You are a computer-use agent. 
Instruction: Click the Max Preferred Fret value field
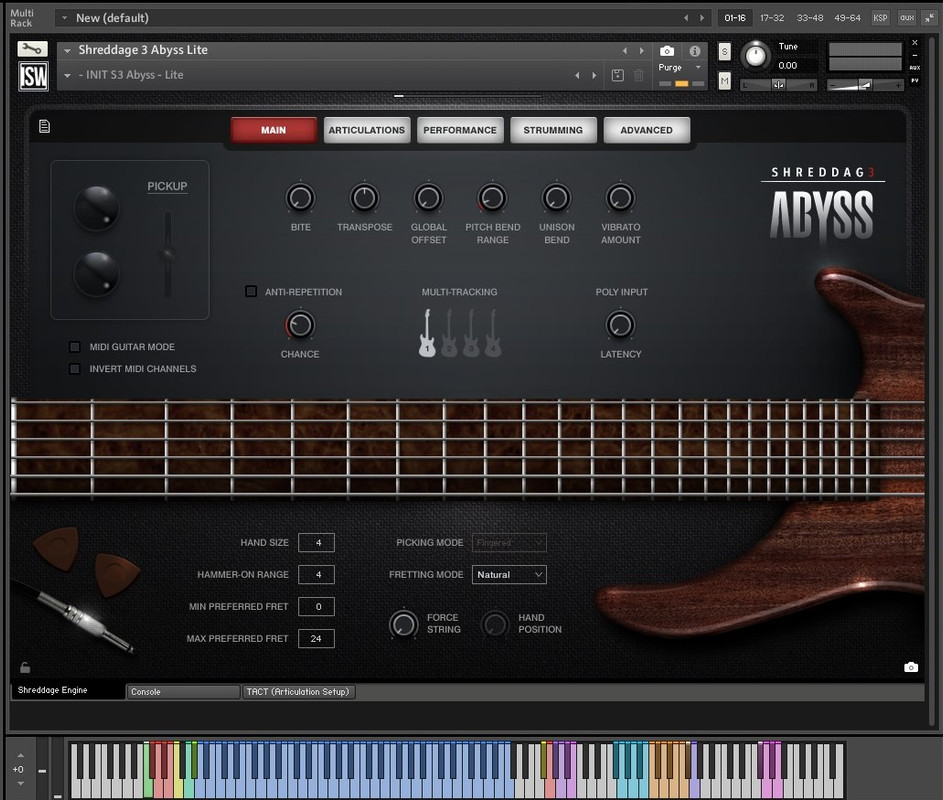[316, 638]
